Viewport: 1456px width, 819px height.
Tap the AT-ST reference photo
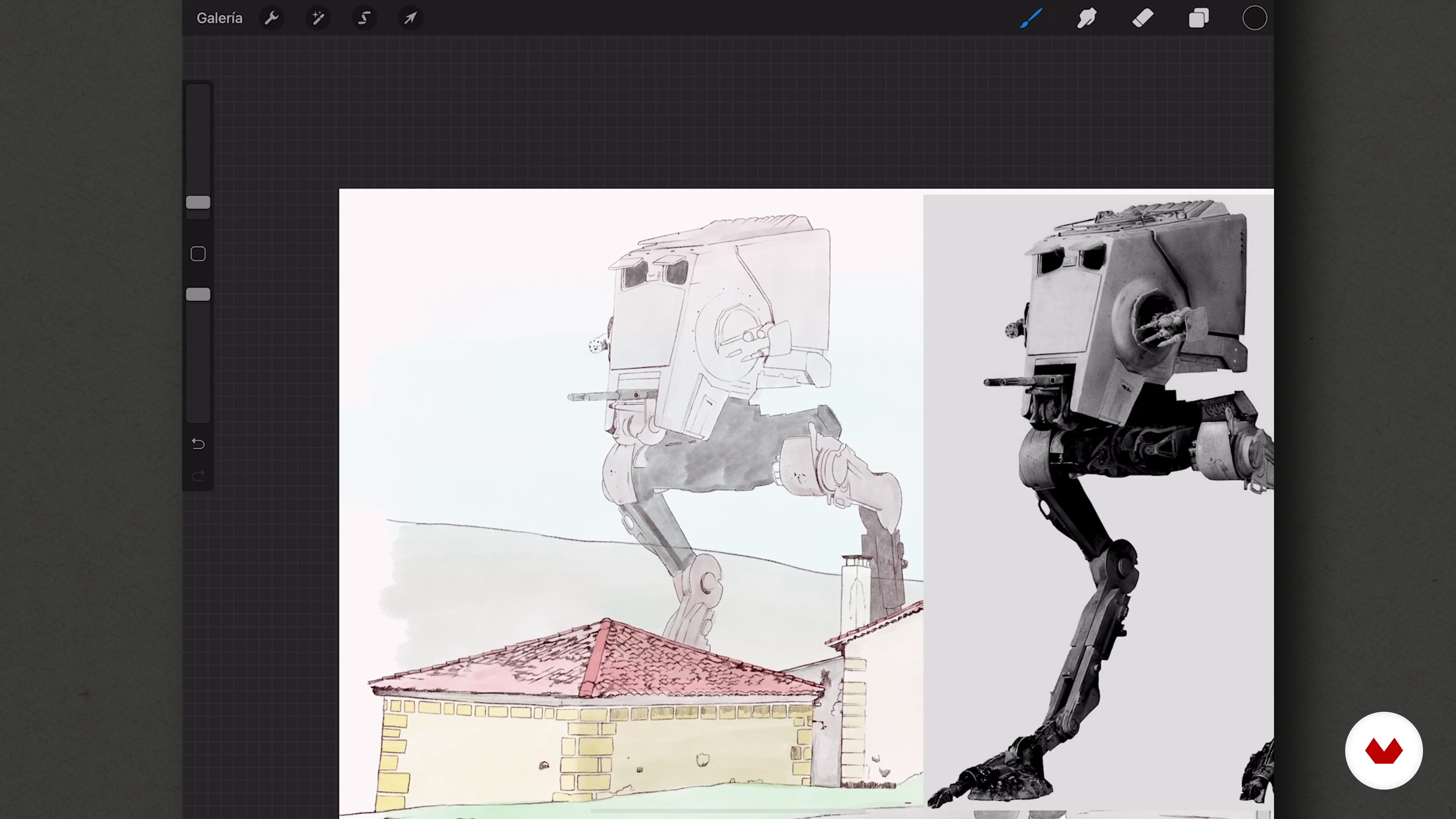click(1098, 503)
